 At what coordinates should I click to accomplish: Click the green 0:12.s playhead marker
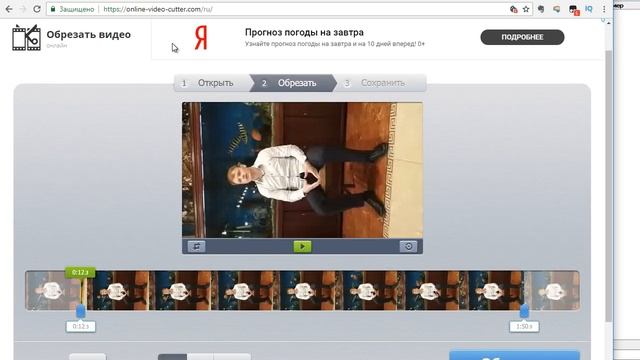[80, 272]
